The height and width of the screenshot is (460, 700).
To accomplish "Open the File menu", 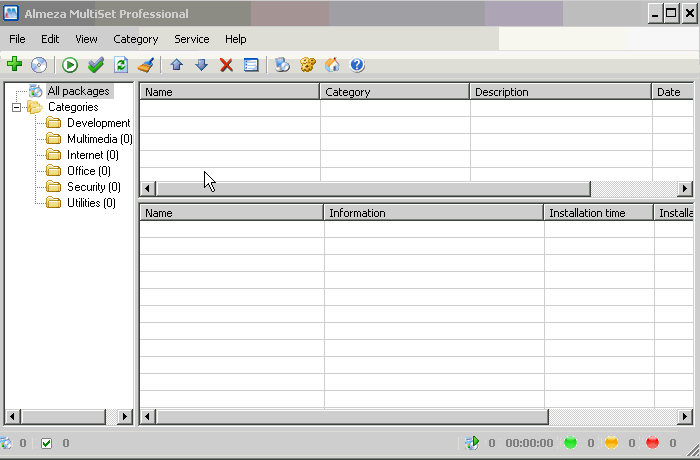I will [17, 39].
